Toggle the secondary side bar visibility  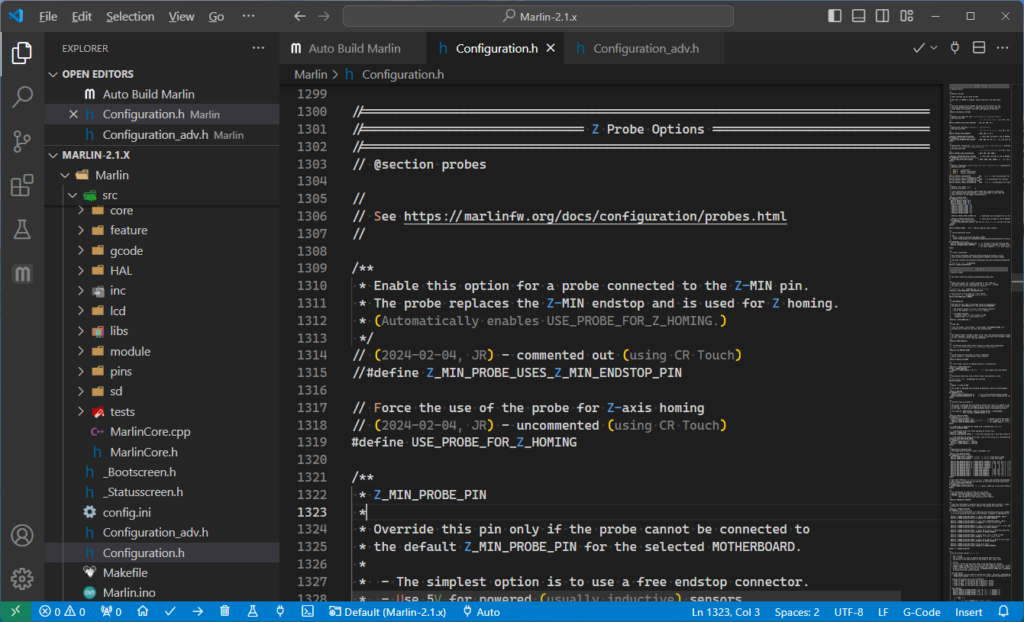click(883, 16)
